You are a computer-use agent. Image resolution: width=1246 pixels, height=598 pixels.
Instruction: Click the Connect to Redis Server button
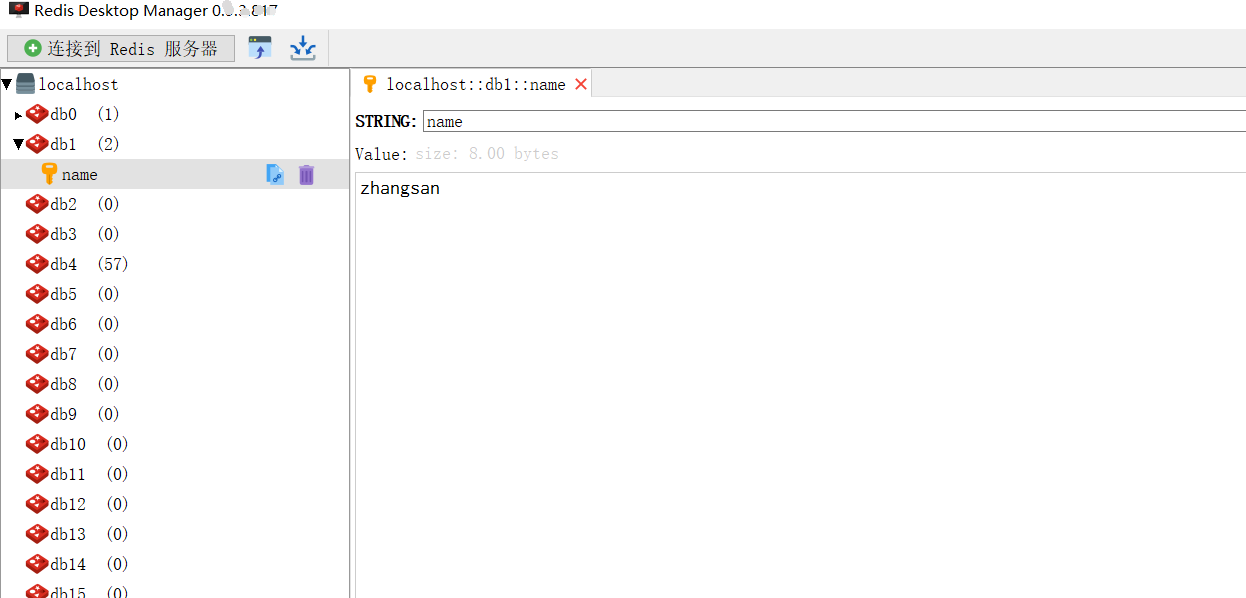tap(121, 48)
